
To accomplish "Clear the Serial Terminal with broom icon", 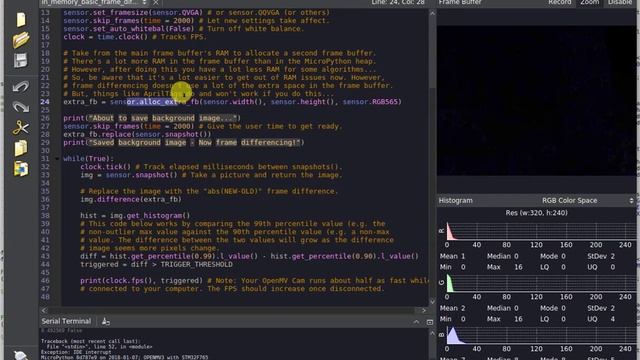I will pyautogui.click(x=106, y=322).
